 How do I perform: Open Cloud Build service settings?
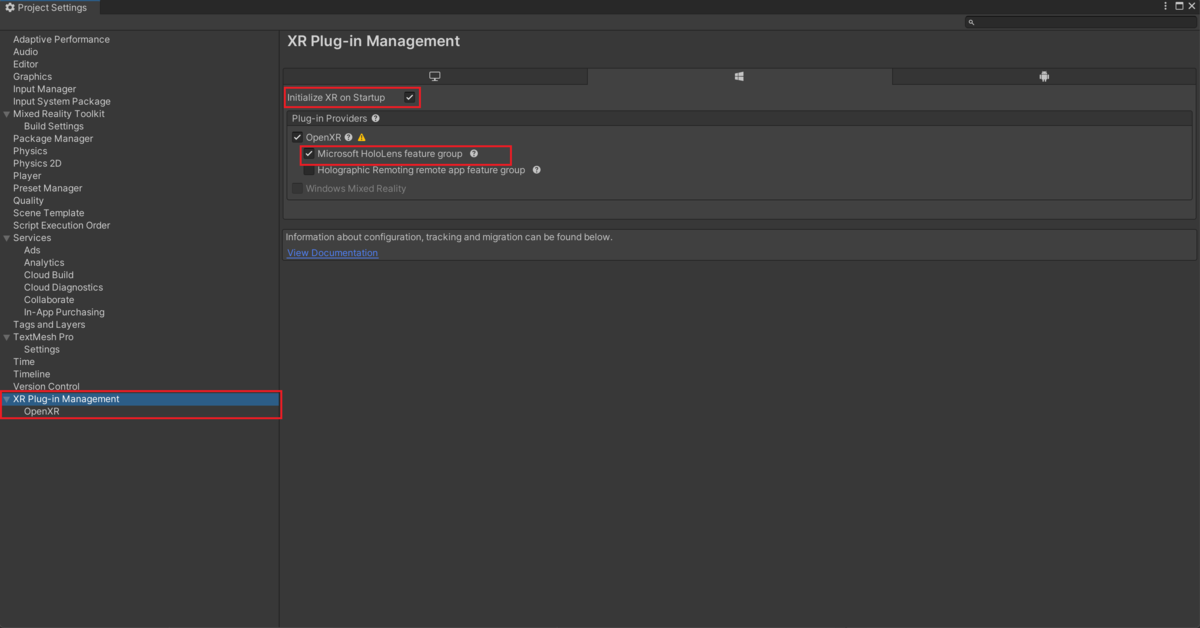[49, 275]
